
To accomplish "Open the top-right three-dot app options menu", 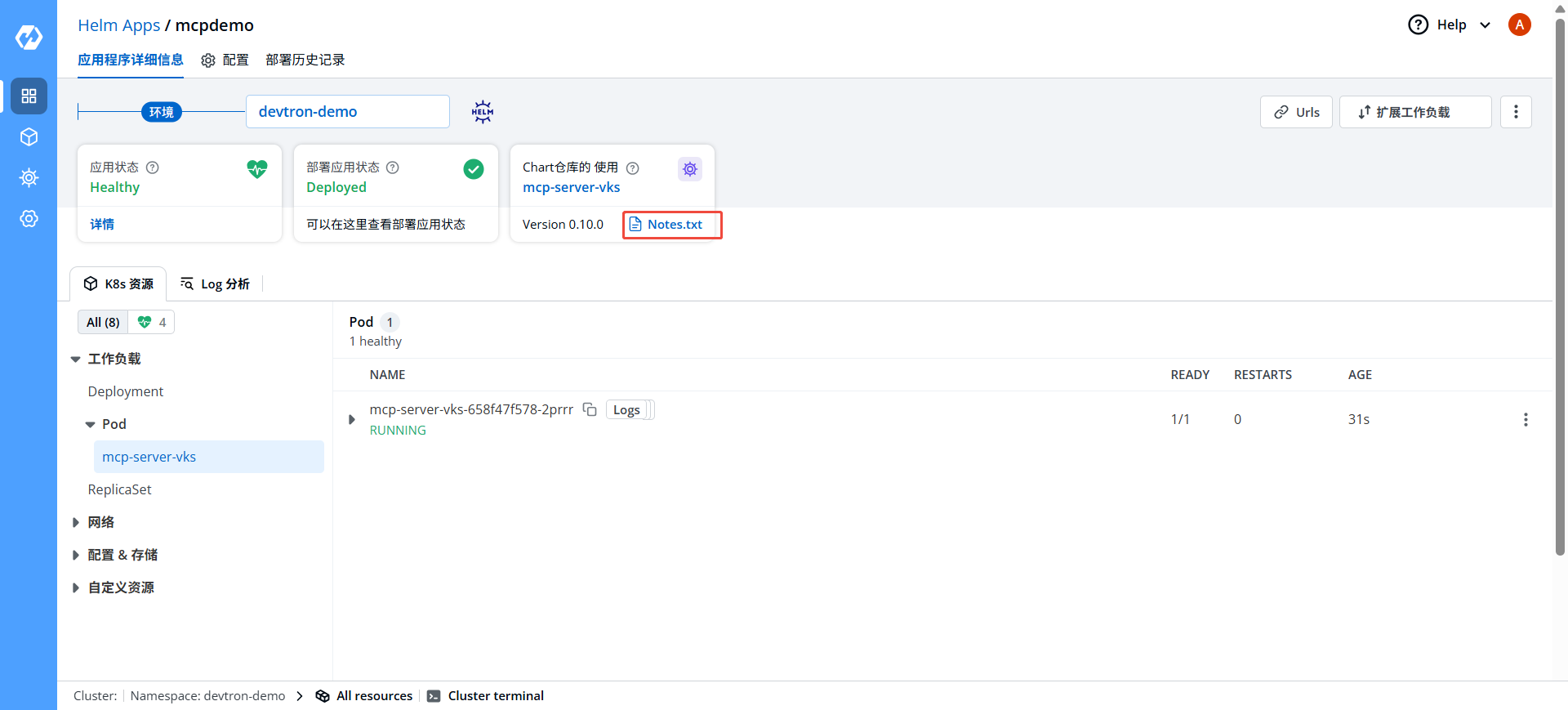I will 1516,112.
